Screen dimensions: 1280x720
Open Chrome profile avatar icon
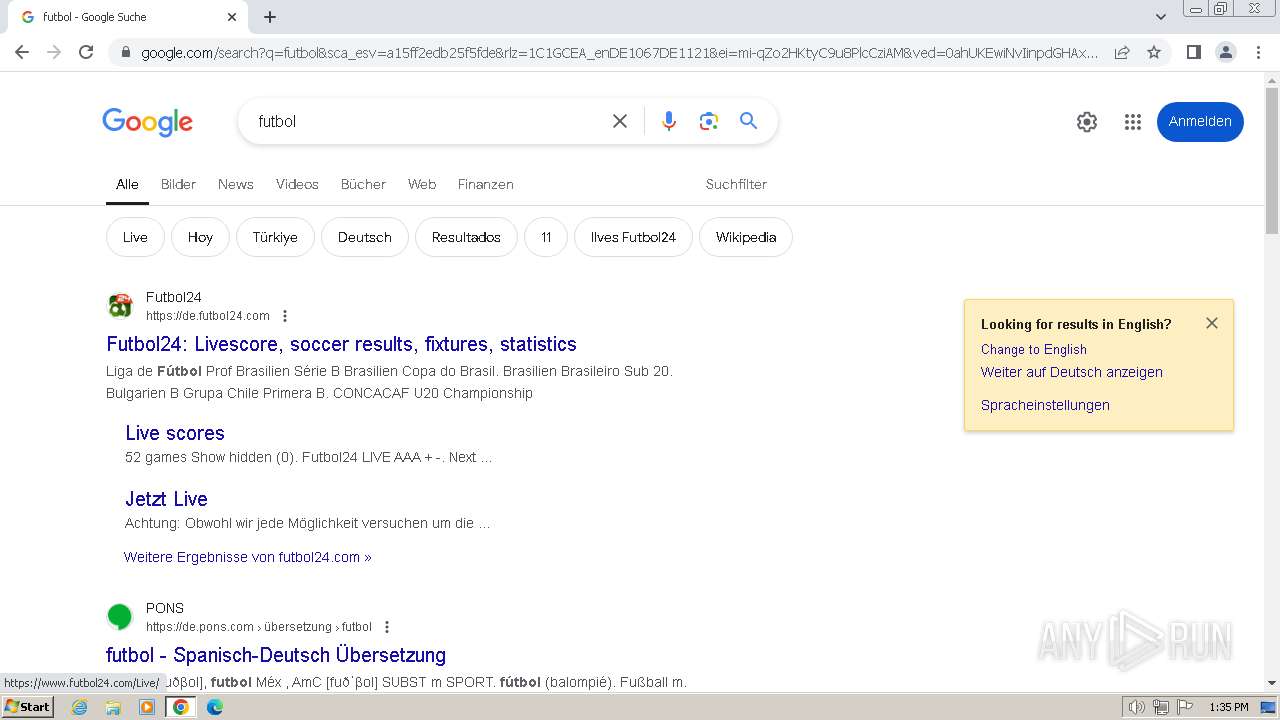click(1225, 52)
